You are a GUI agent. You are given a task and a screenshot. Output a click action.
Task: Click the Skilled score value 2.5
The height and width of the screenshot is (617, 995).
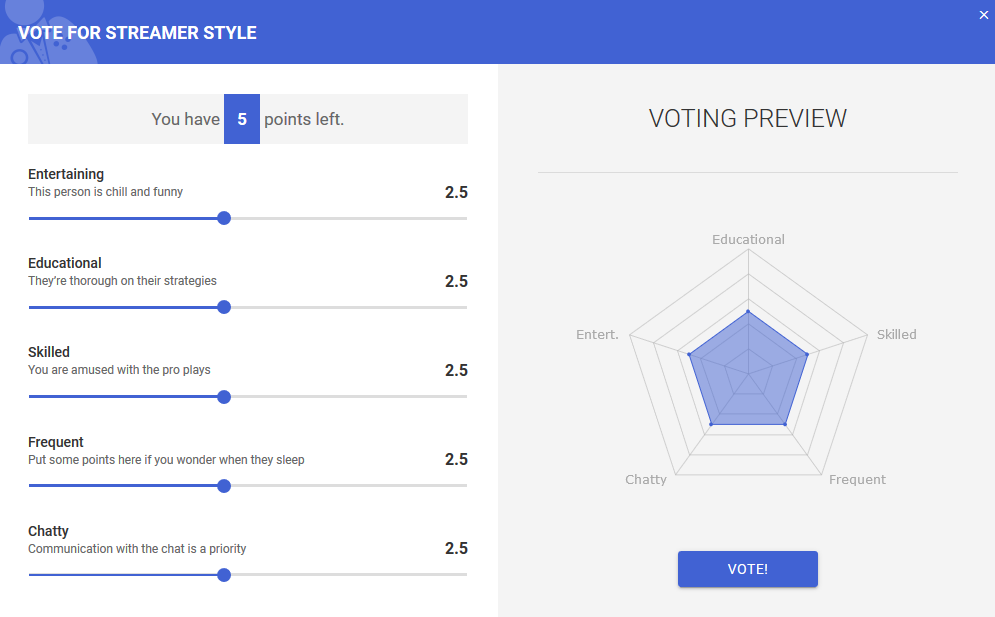456,370
